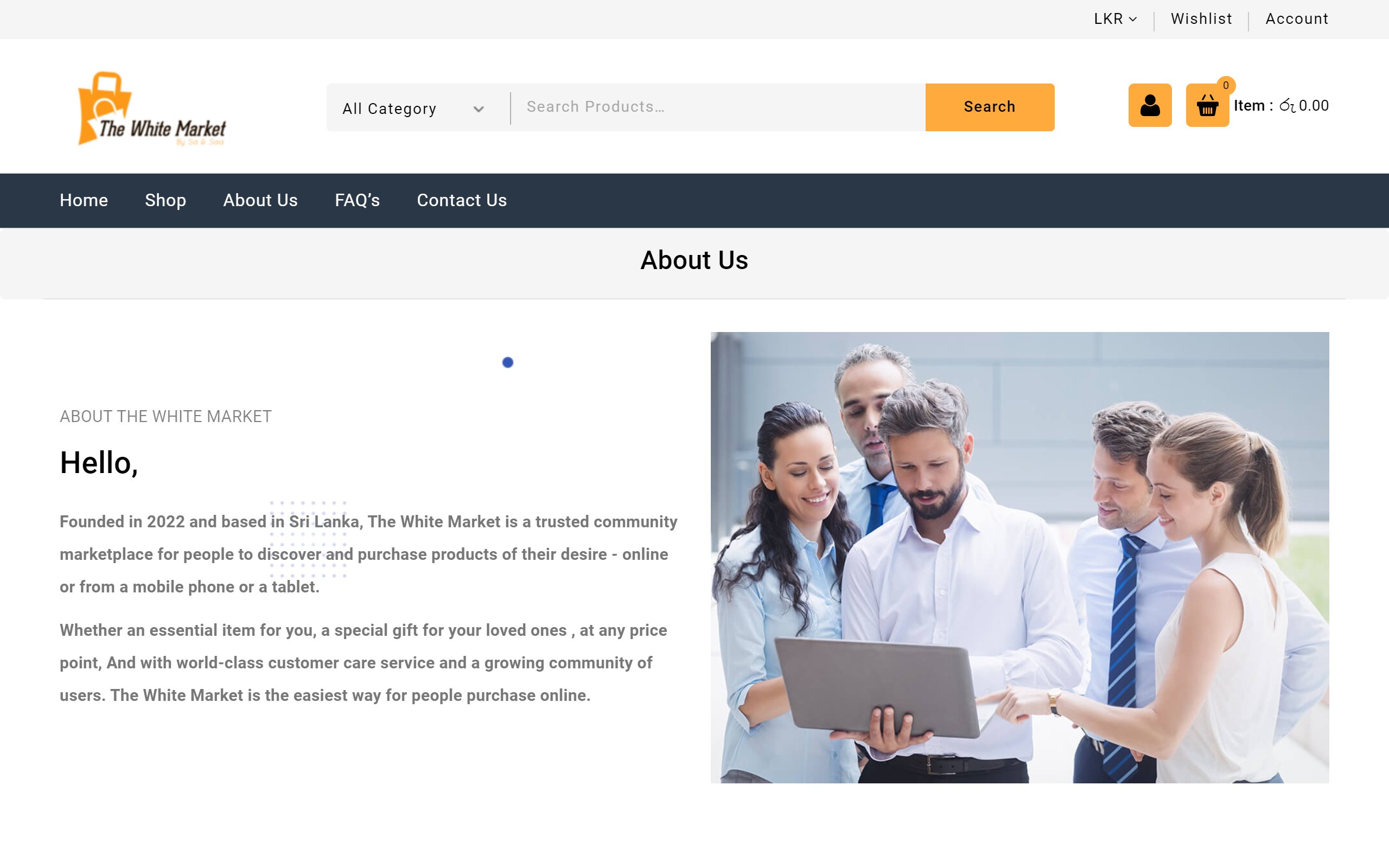Screen dimensions: 1389x868
Task: Open the FAQ's menu item
Action: [x=357, y=200]
